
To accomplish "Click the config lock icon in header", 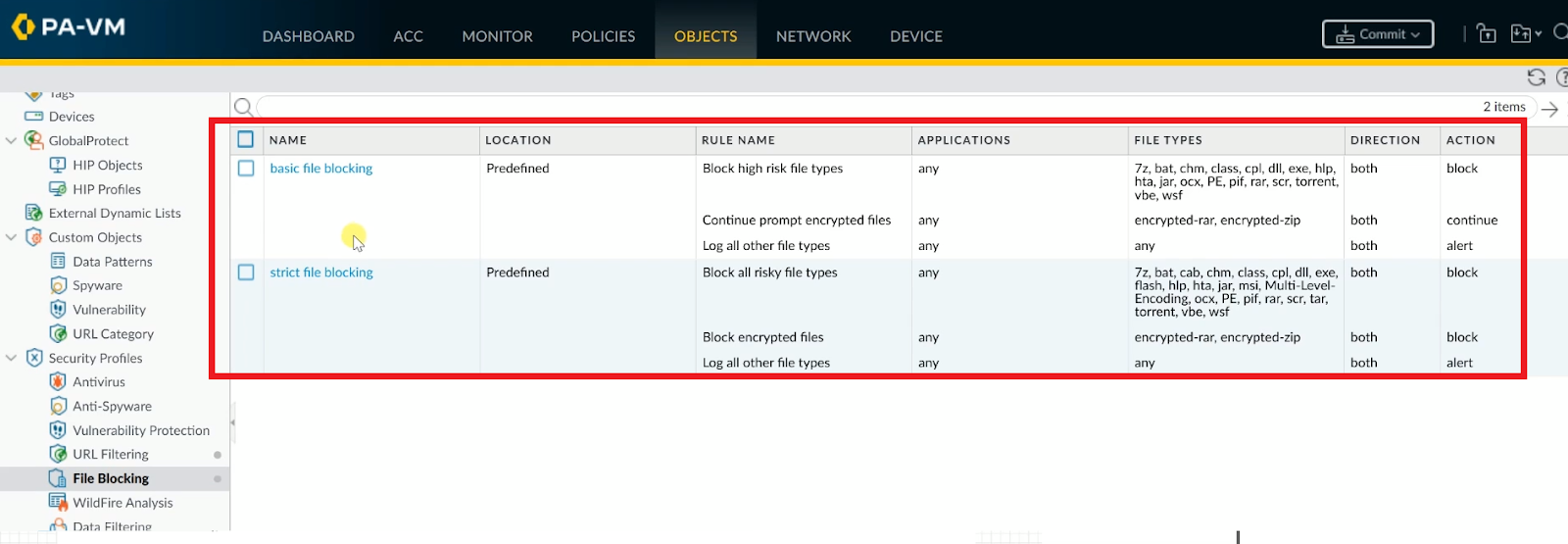I will (x=1487, y=33).
